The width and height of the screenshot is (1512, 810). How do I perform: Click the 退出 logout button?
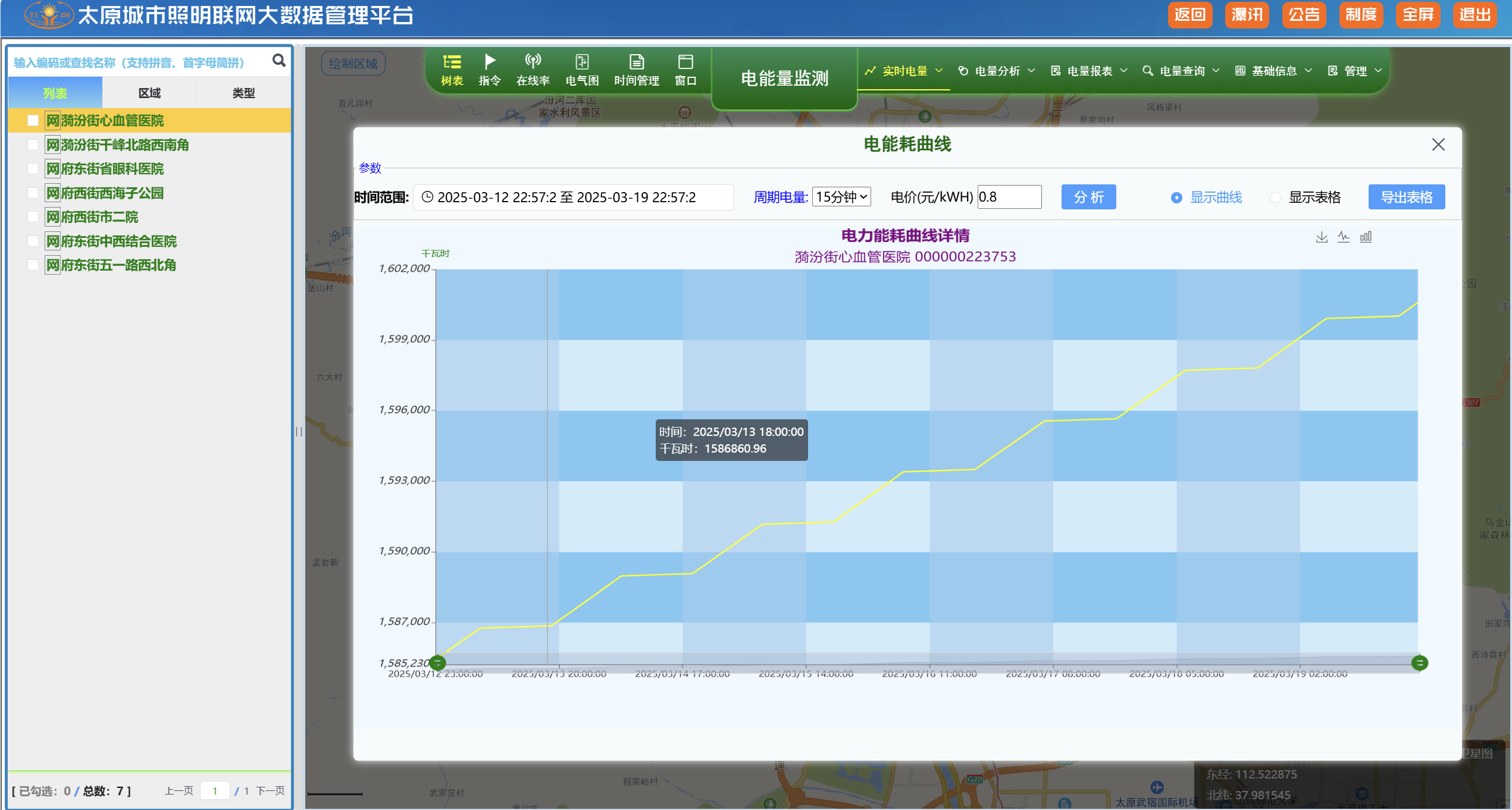1475,15
